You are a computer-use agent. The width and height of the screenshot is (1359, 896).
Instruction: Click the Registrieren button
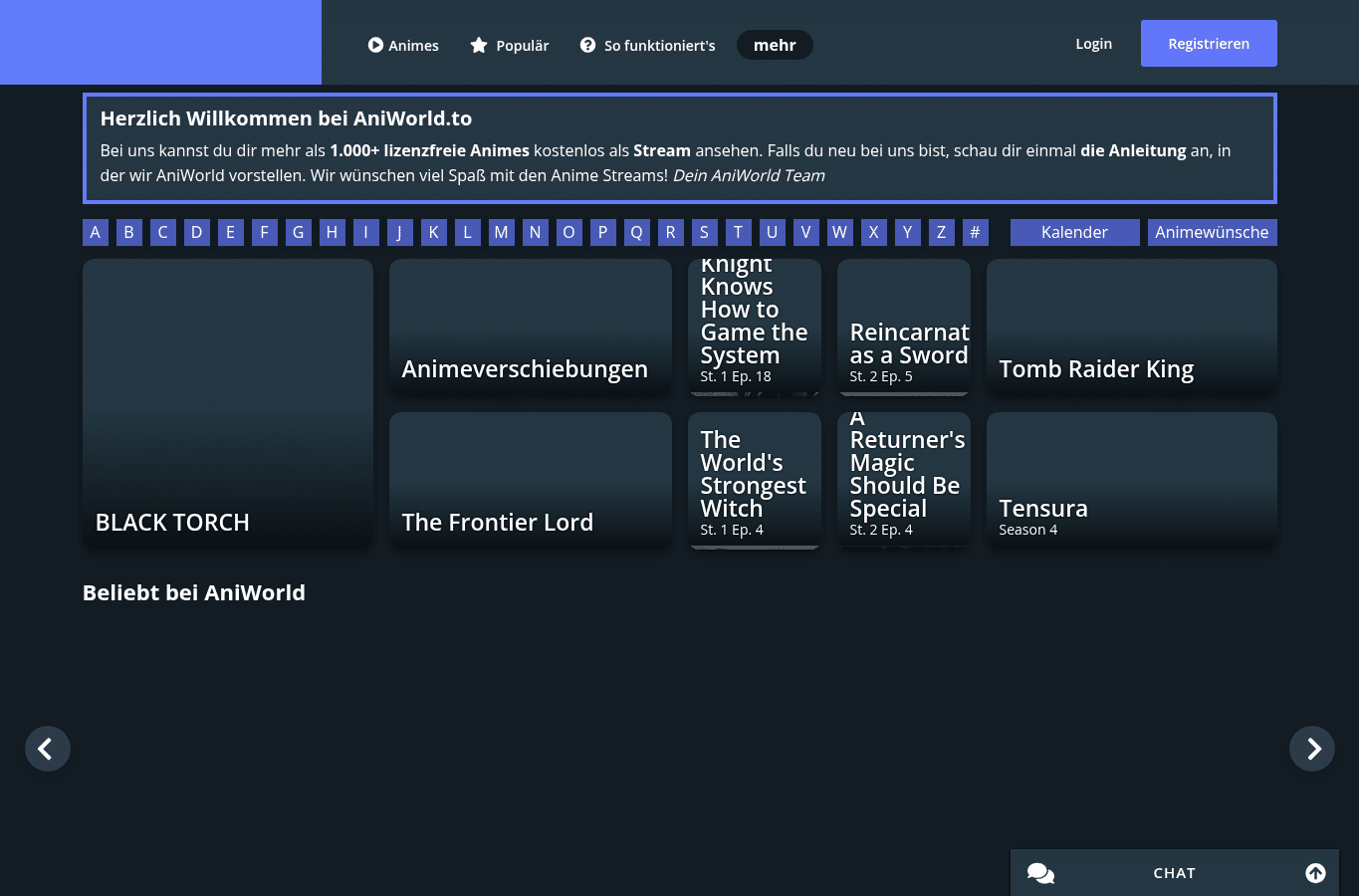pos(1209,44)
